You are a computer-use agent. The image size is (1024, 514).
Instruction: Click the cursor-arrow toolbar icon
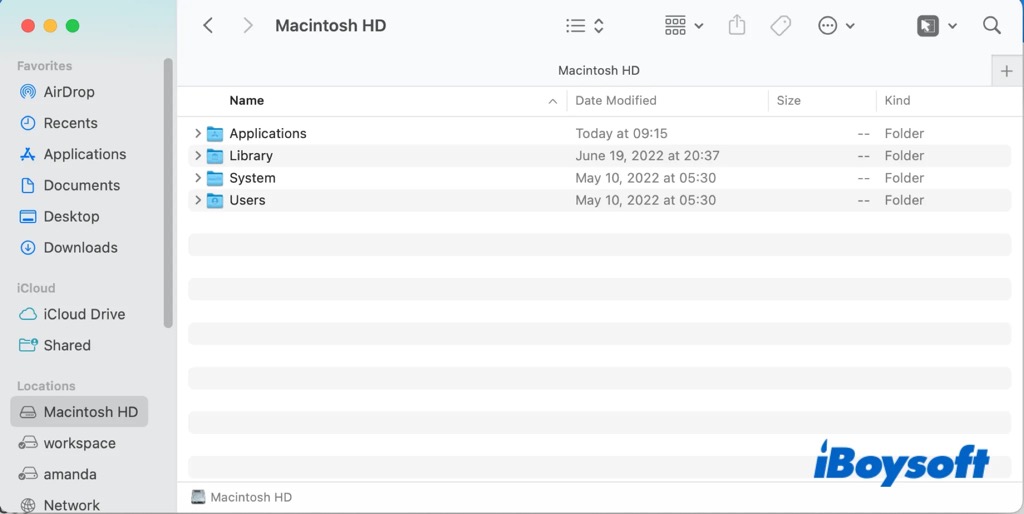pyautogui.click(x=927, y=25)
